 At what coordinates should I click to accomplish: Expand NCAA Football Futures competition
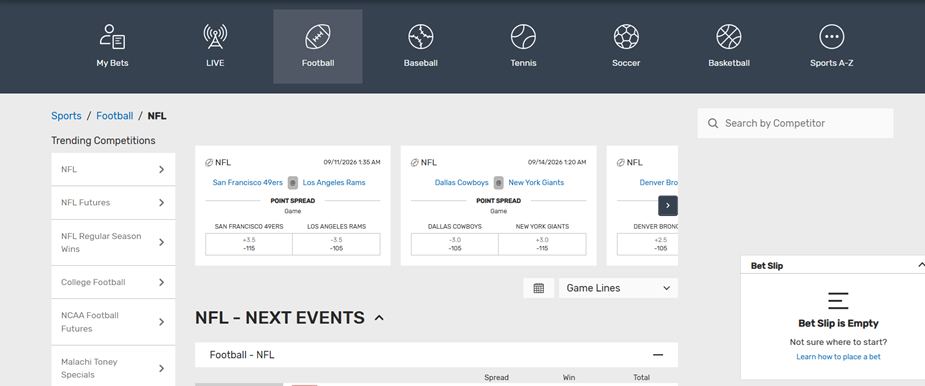[113, 322]
